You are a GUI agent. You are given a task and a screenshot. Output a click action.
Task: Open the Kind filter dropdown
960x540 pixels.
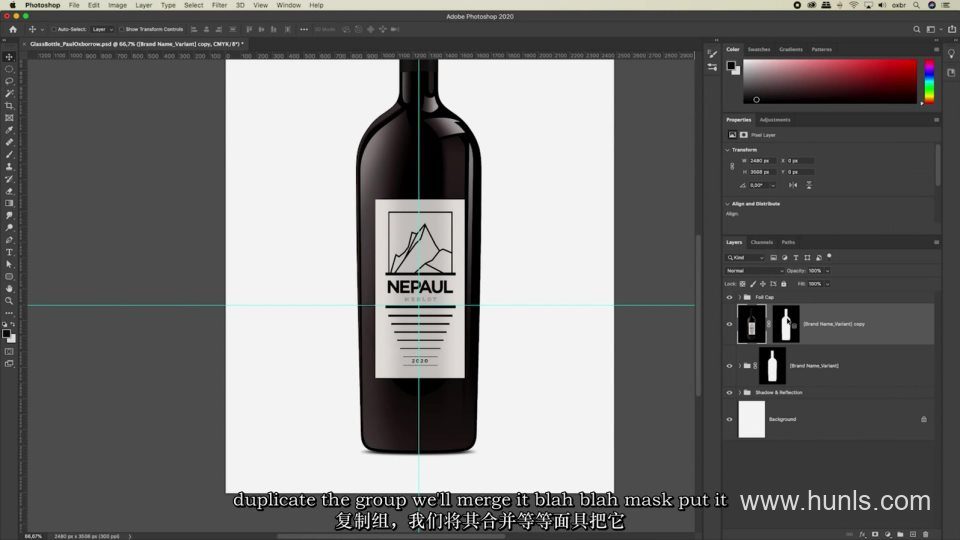745,258
